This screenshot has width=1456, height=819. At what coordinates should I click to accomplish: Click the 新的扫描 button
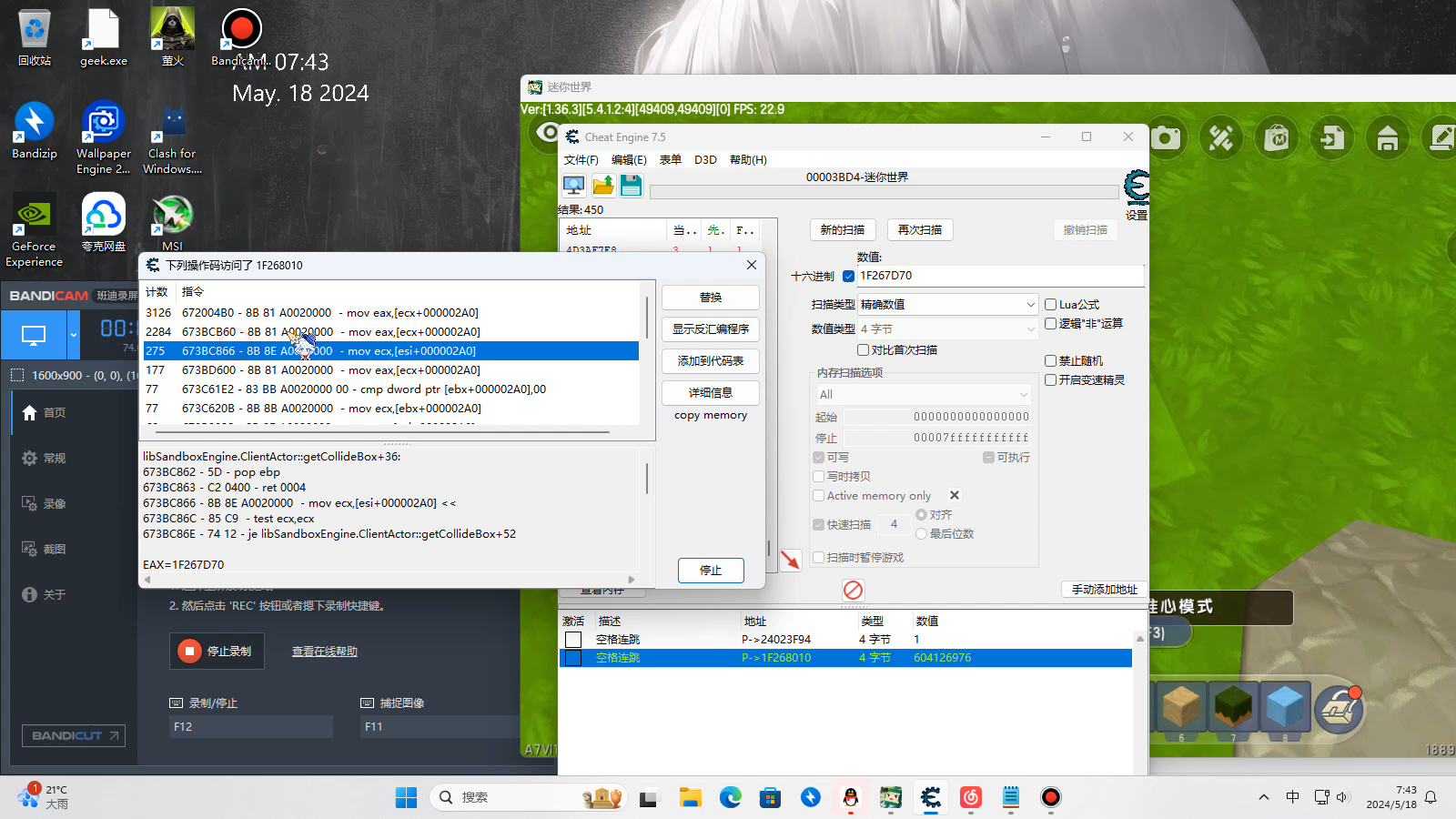click(843, 230)
